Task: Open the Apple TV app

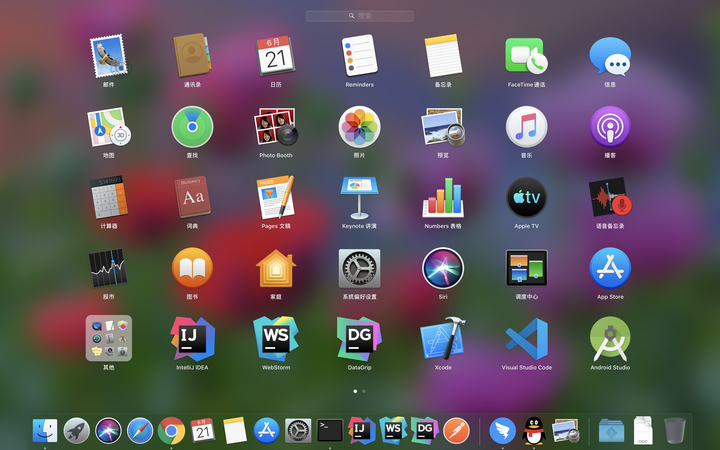Action: pyautogui.click(x=526, y=197)
